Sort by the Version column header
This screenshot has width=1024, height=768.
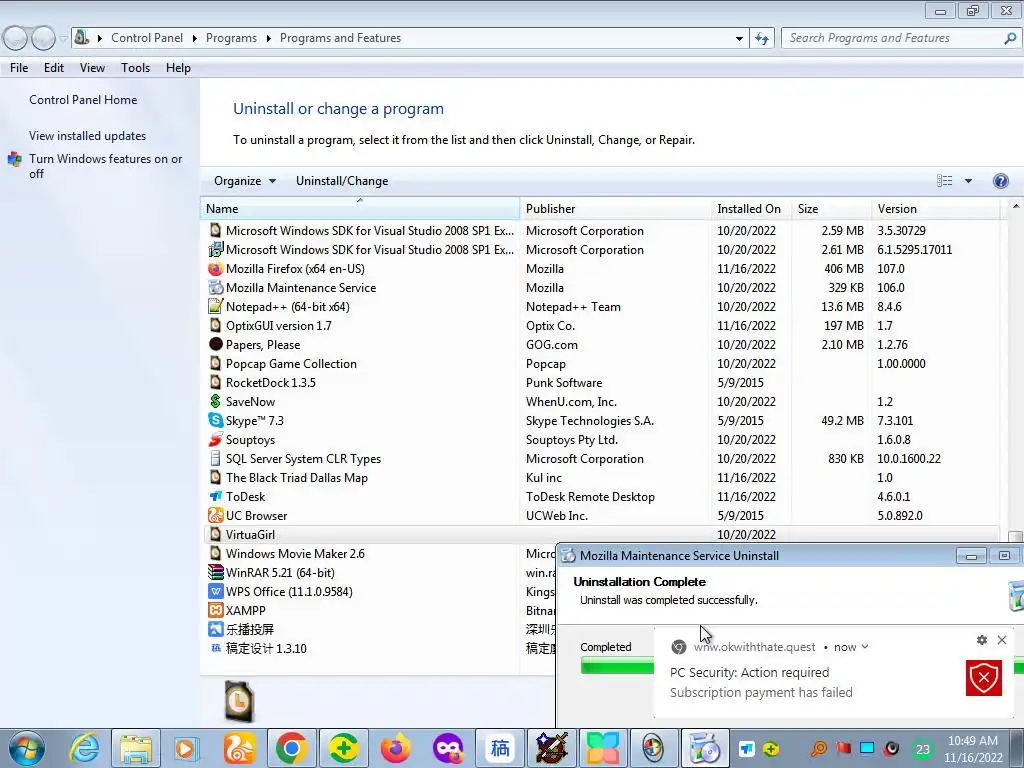pyautogui.click(x=936, y=209)
